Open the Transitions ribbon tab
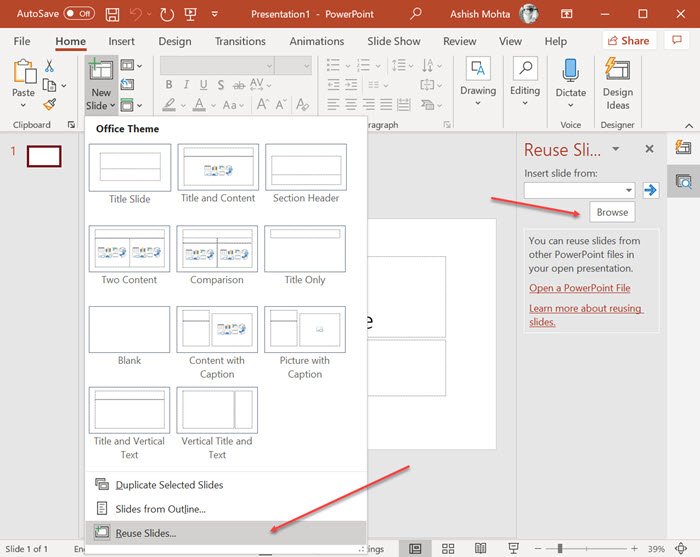The height and width of the screenshot is (557, 700). tap(240, 41)
